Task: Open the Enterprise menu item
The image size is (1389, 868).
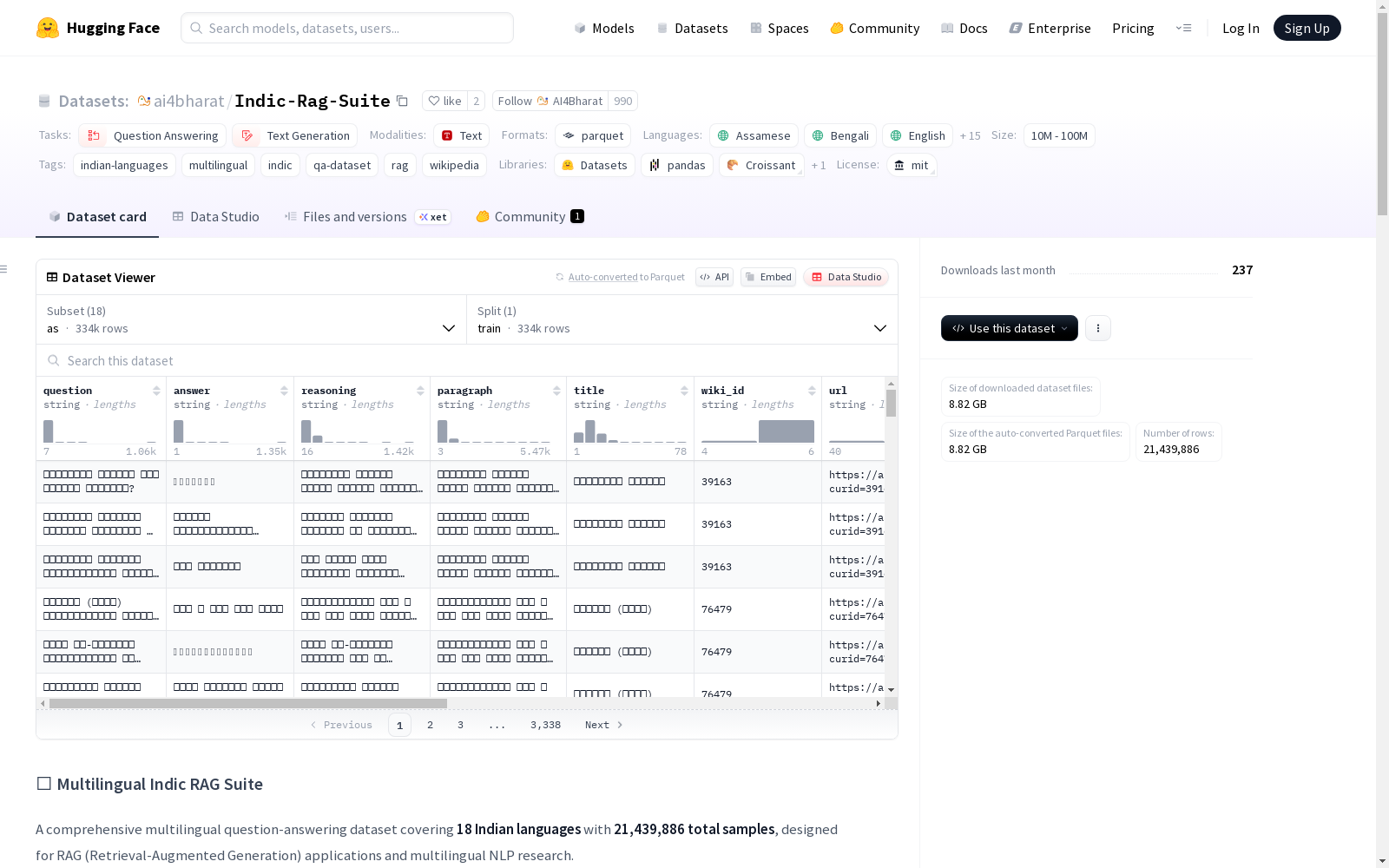Action: point(1050,28)
